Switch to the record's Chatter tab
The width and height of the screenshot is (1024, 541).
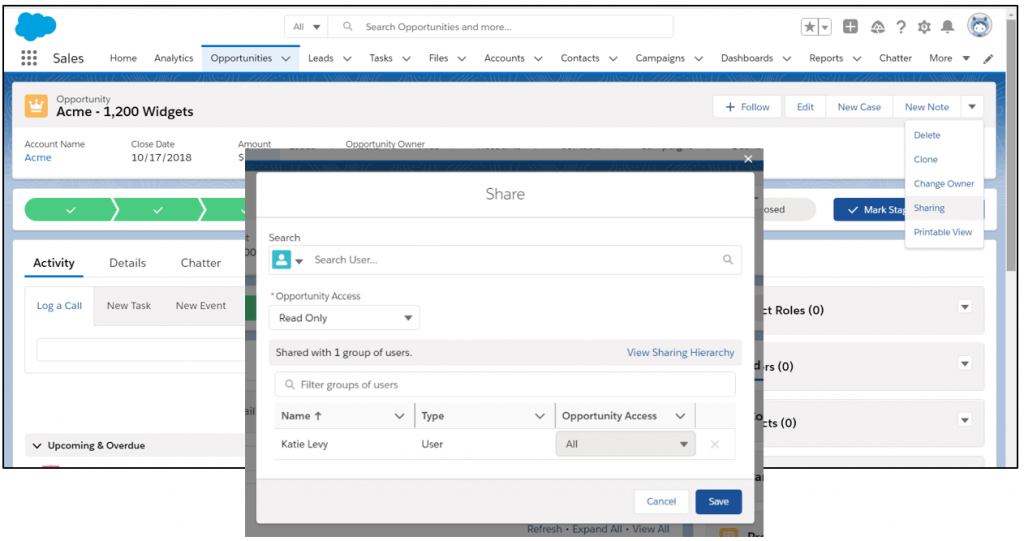click(x=200, y=263)
